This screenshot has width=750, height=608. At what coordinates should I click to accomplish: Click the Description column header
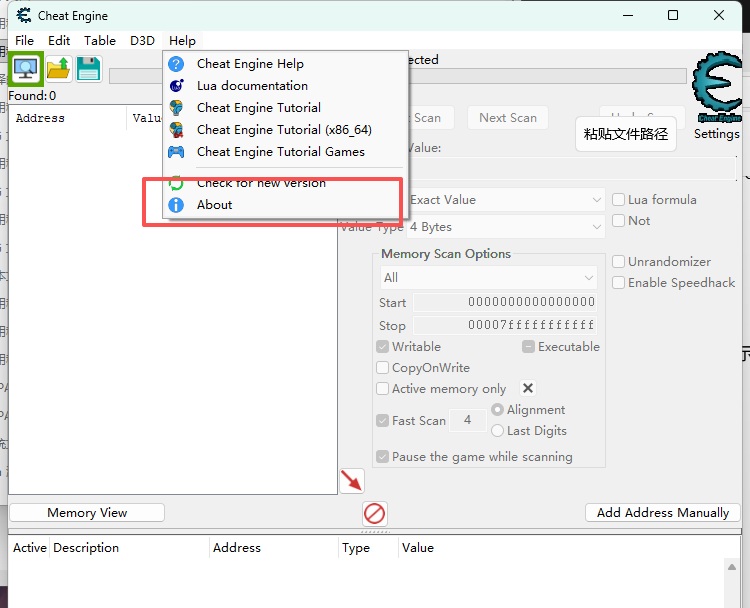click(x=129, y=548)
